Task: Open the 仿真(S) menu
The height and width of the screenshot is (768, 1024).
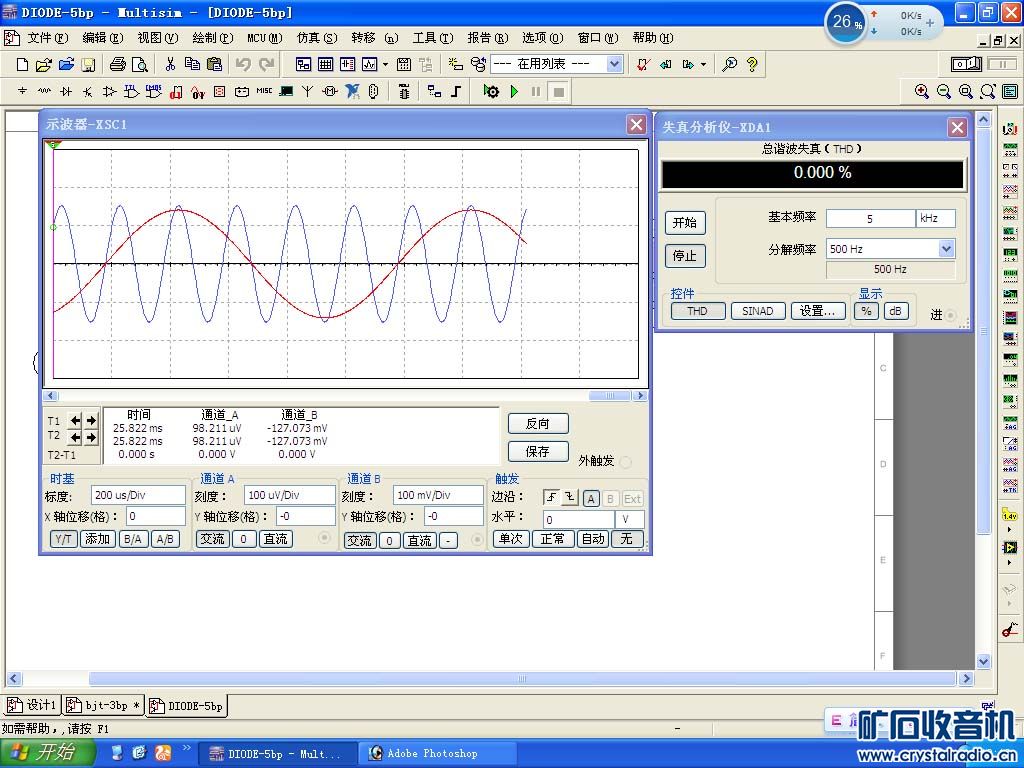Action: 316,38
